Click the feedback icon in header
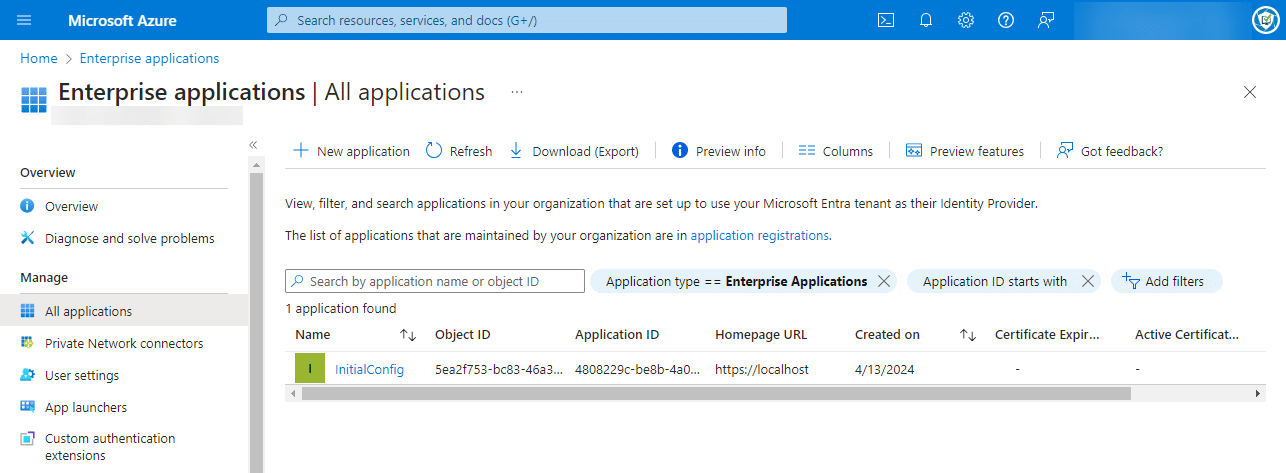This screenshot has height=473, width=1286. [x=1046, y=20]
